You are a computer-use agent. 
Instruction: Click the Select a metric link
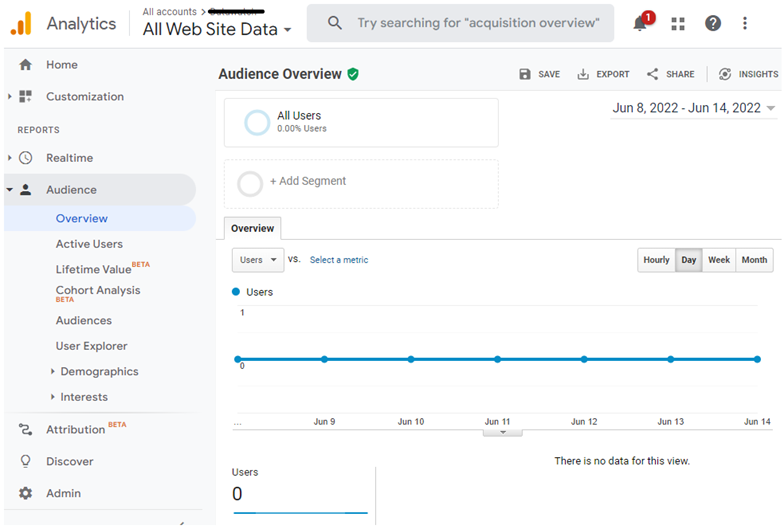(339, 260)
